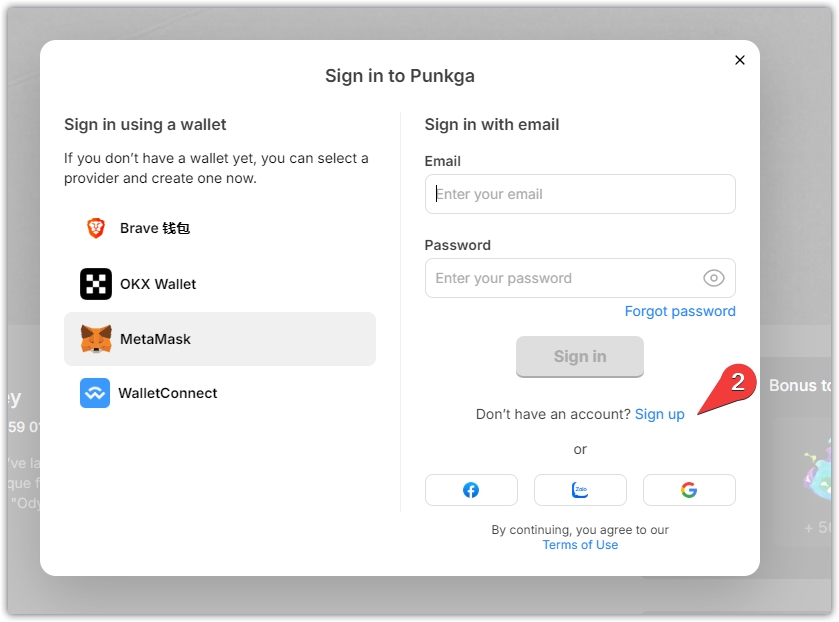The height and width of the screenshot is (622, 839).
Task: Sign in with the Google icon
Action: click(x=689, y=490)
